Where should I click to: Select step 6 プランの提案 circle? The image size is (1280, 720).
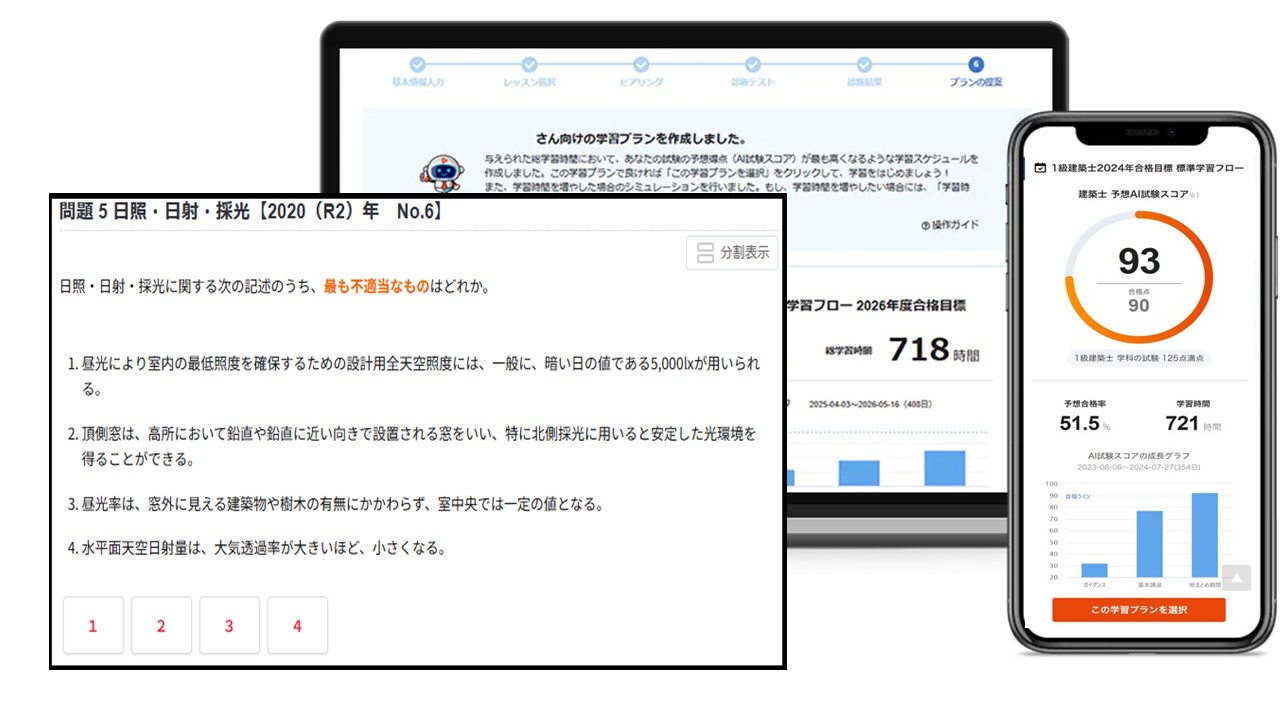point(976,65)
